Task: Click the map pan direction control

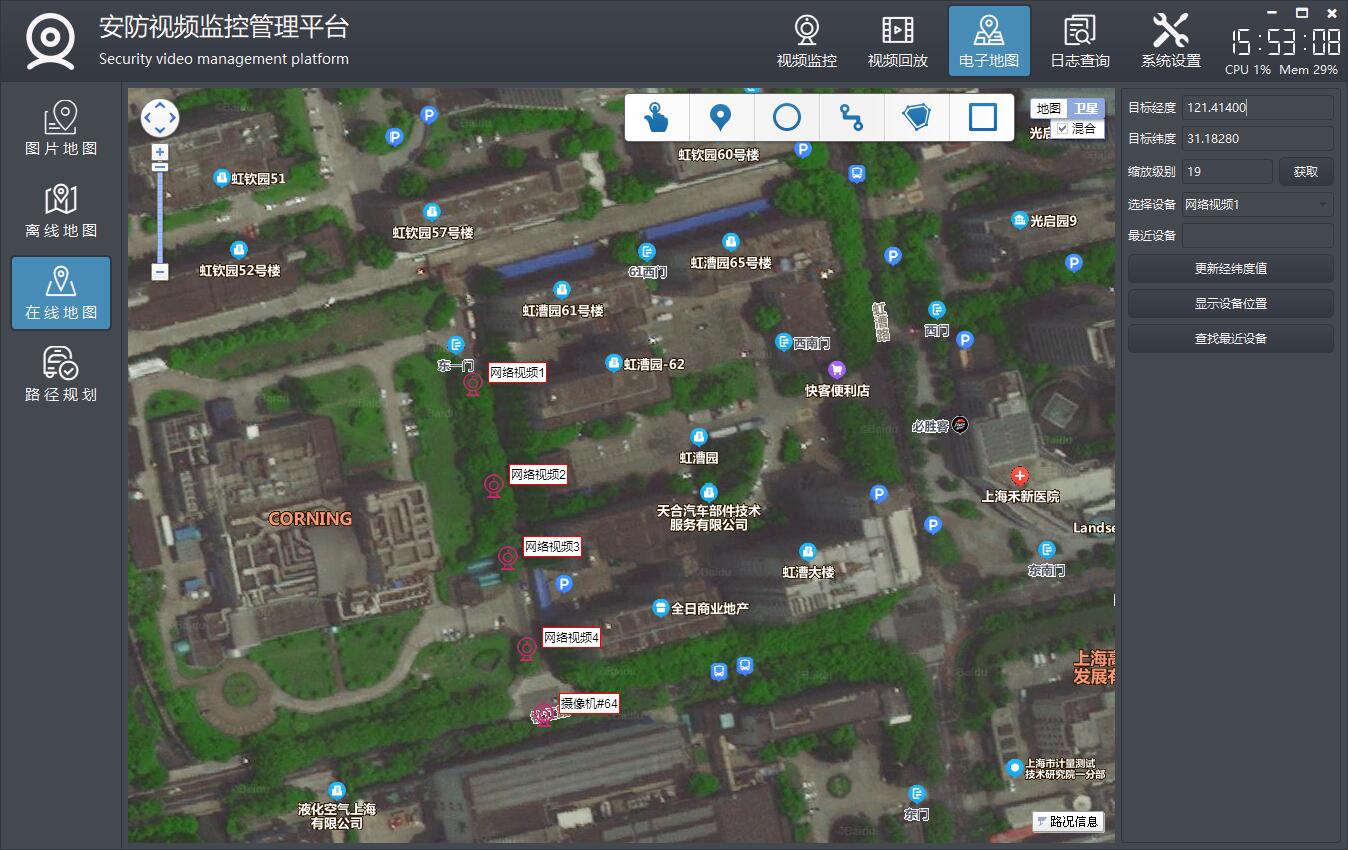Action: point(160,118)
